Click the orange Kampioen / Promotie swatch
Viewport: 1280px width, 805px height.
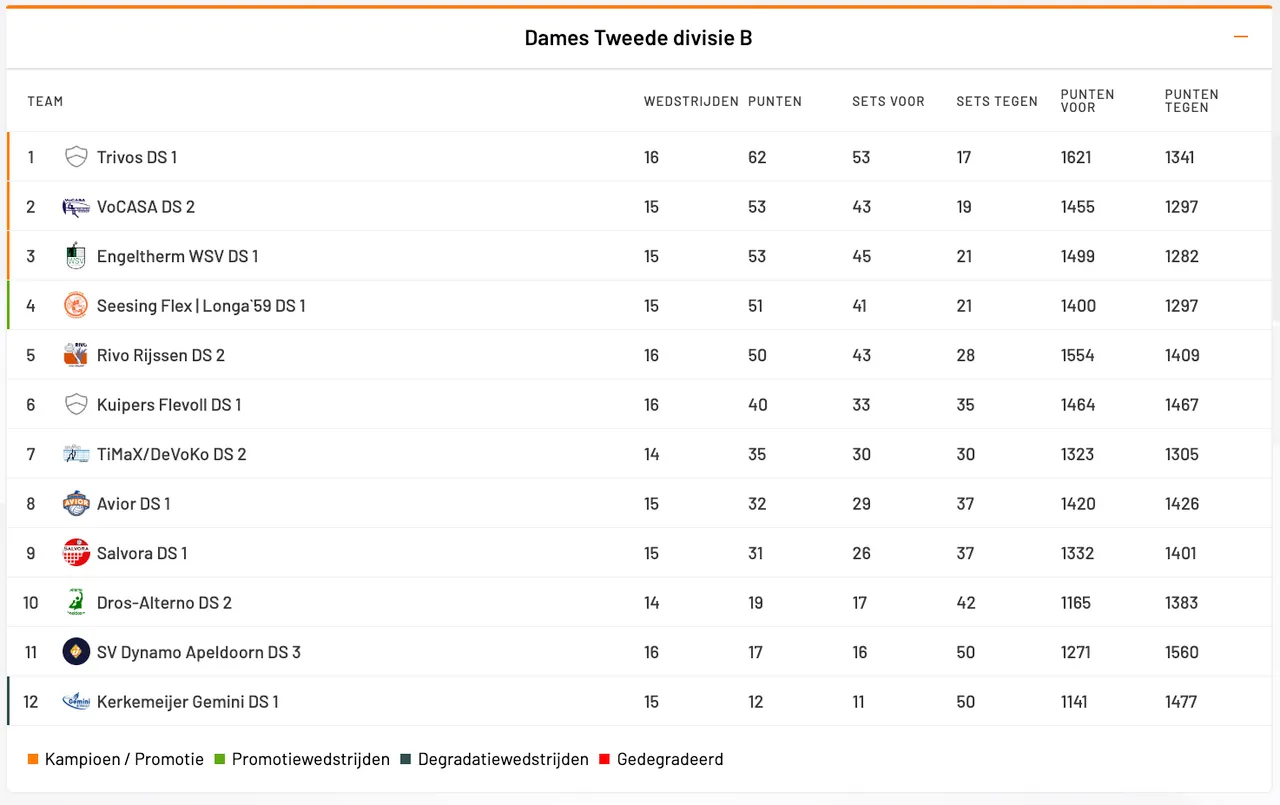tap(33, 759)
